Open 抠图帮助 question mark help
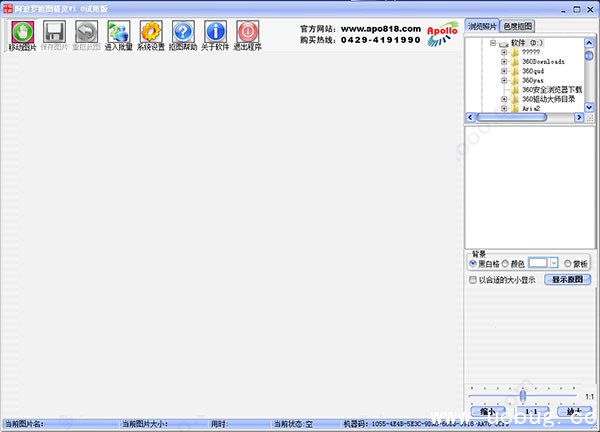 [182, 32]
